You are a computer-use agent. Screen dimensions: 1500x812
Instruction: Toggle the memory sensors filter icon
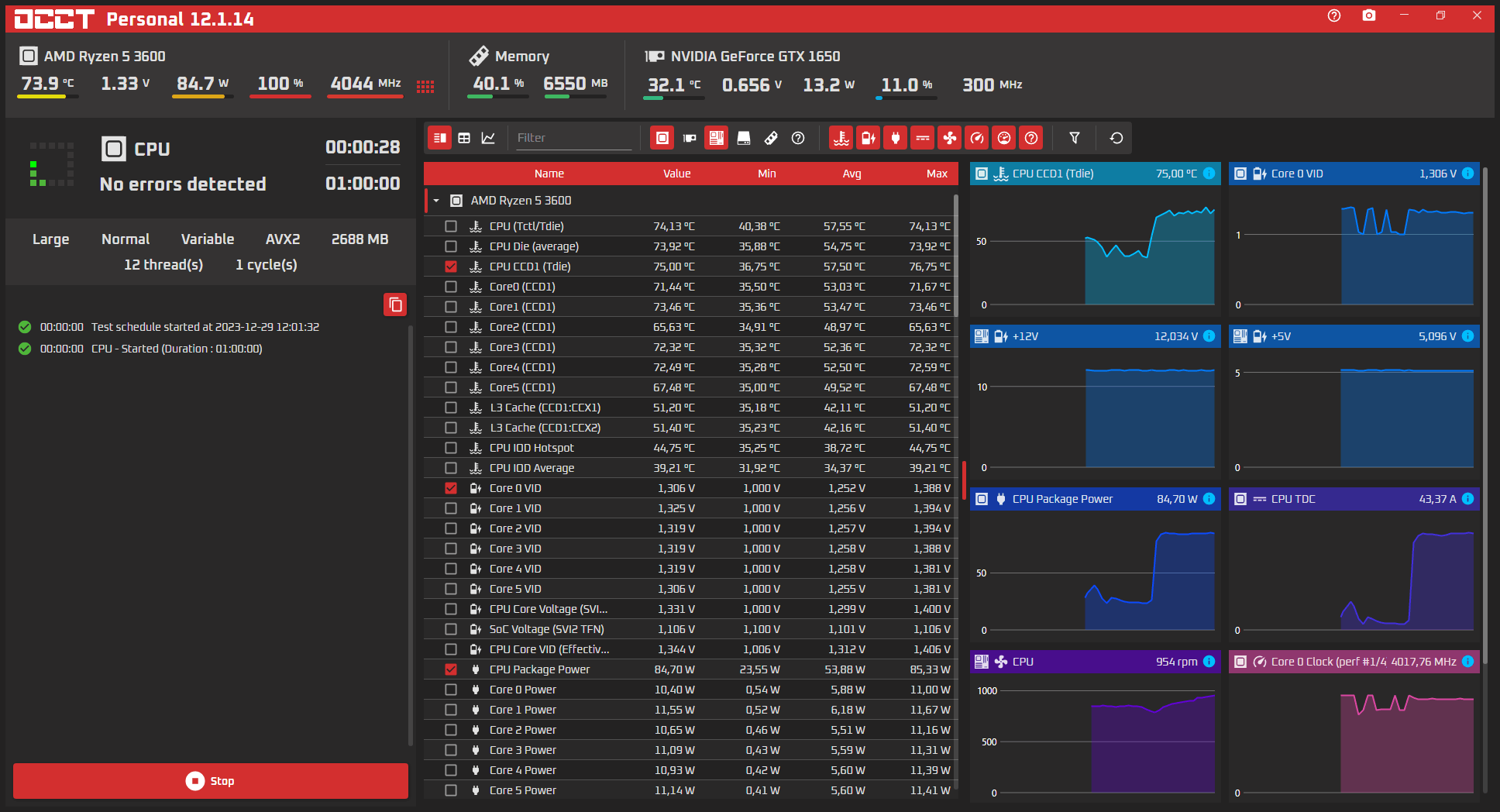click(x=771, y=138)
